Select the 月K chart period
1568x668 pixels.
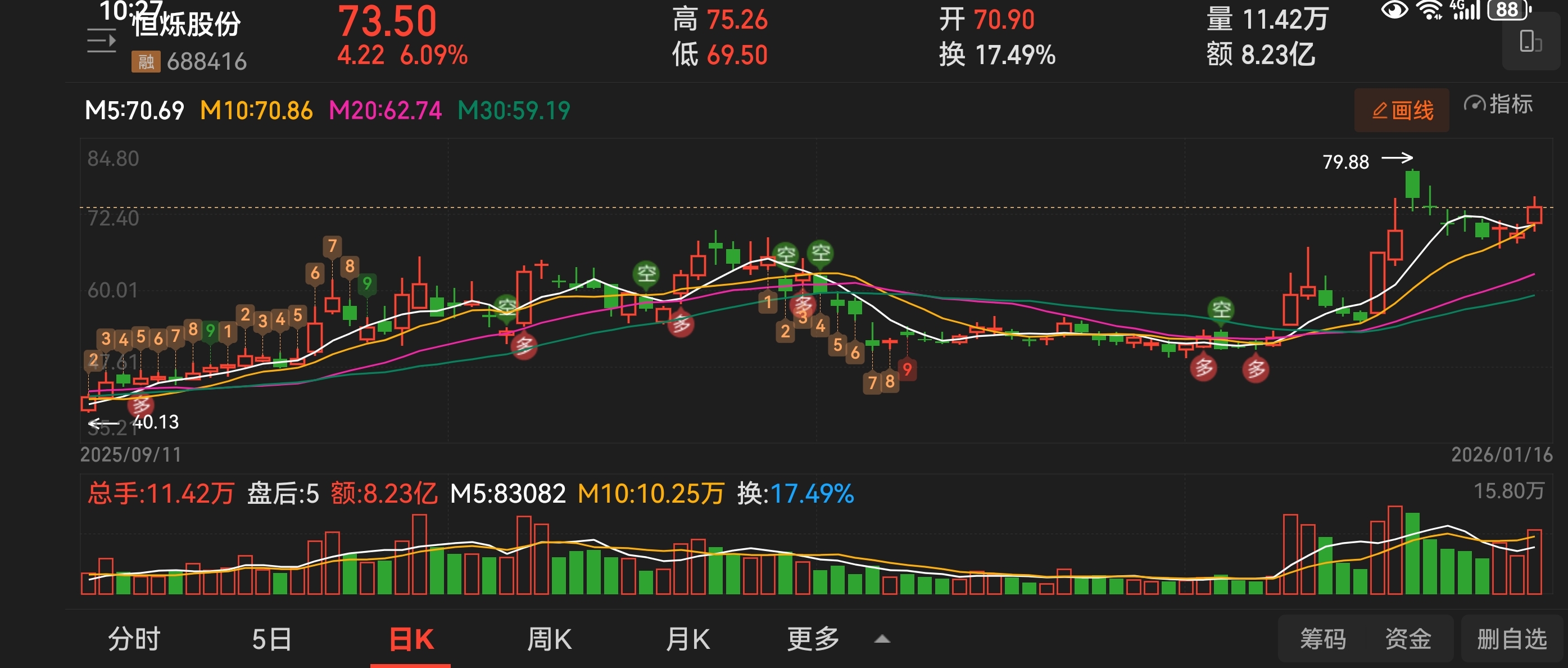tap(687, 639)
